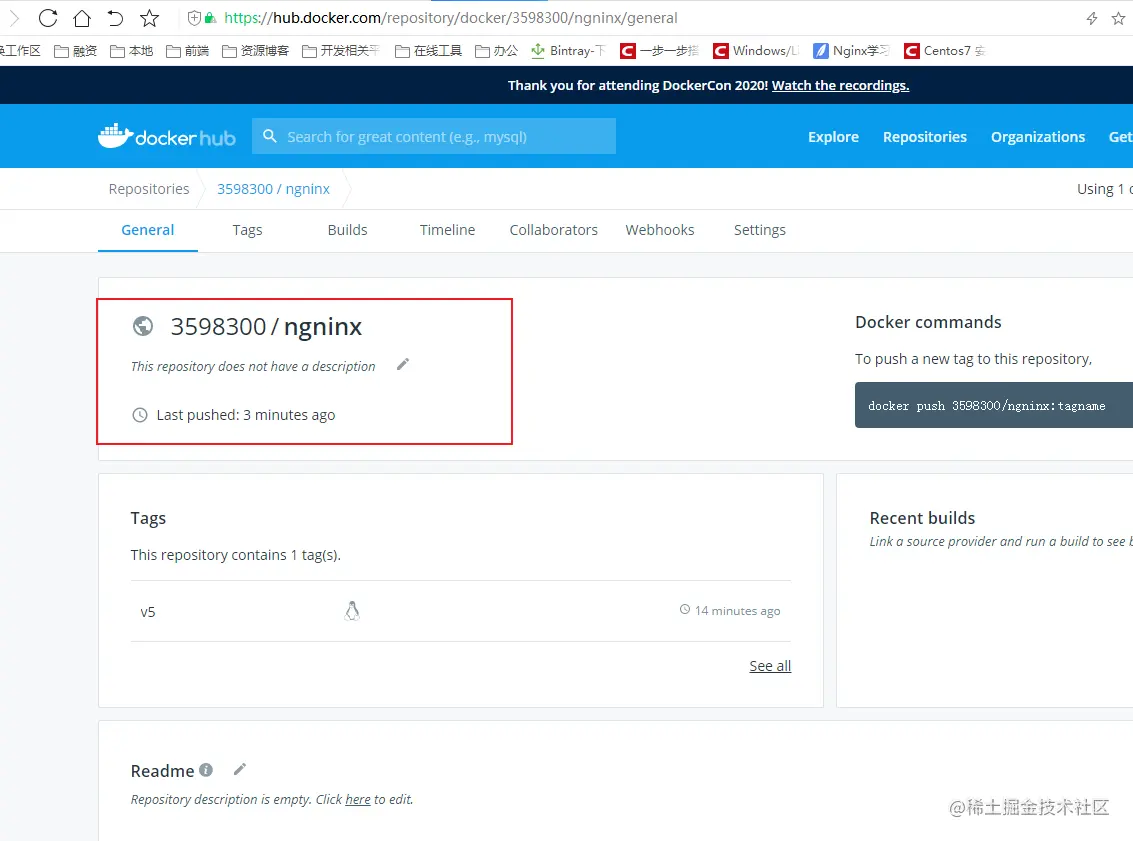Viewport: 1133px width, 841px height.
Task: Open the Builds tab
Action: point(348,230)
